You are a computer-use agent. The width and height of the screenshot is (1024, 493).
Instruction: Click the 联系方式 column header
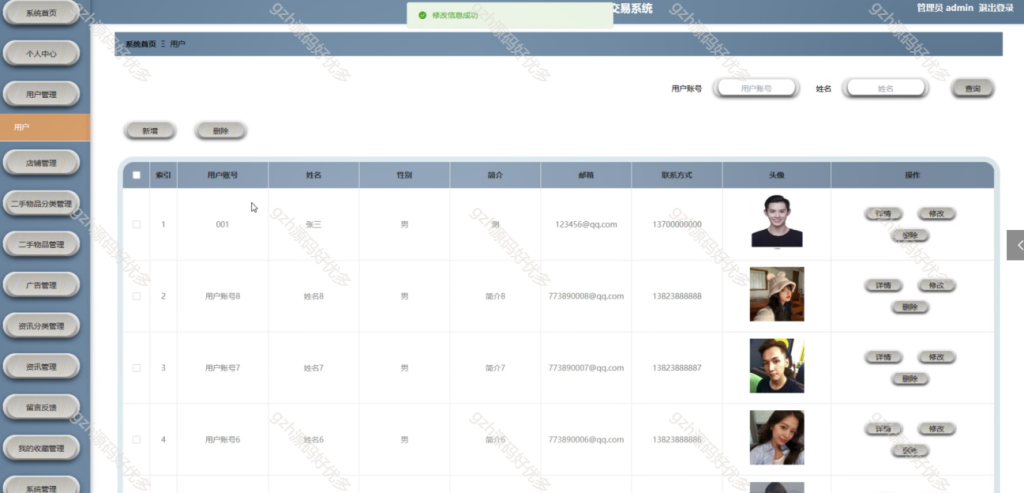(677, 175)
